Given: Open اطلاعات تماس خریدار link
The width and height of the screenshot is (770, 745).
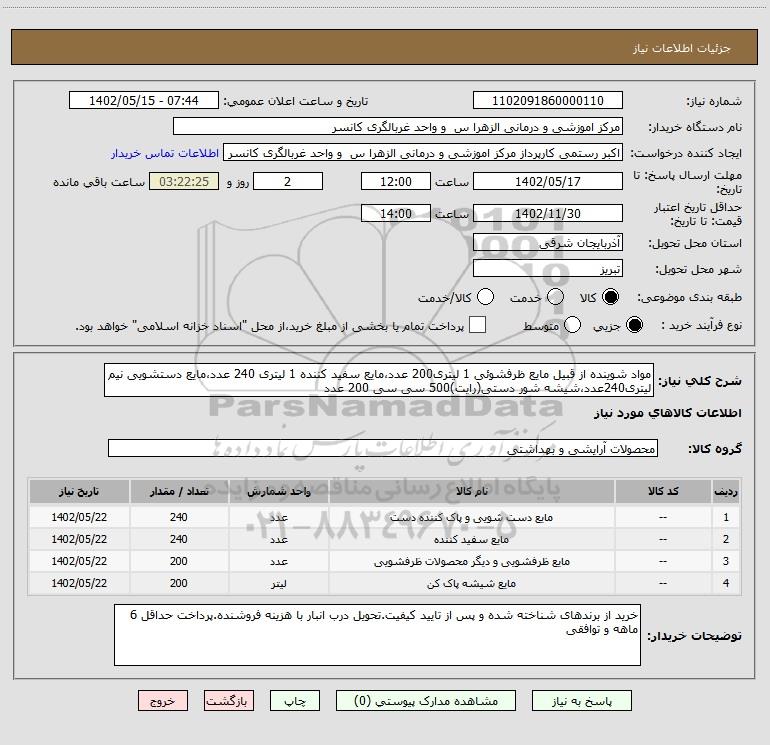Looking at the screenshot, I should click(x=165, y=153).
